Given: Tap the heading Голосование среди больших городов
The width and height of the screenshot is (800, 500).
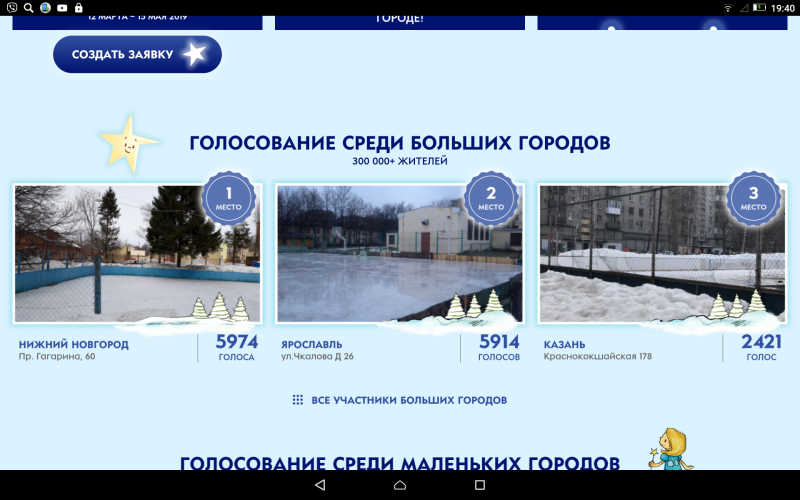Looking at the screenshot, I should [x=400, y=143].
